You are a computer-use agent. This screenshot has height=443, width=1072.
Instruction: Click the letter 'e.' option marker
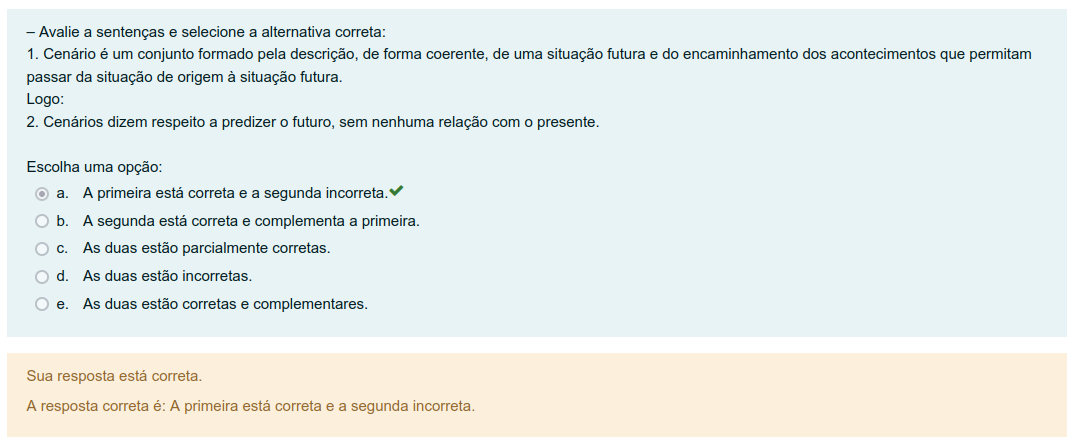pos(63,304)
